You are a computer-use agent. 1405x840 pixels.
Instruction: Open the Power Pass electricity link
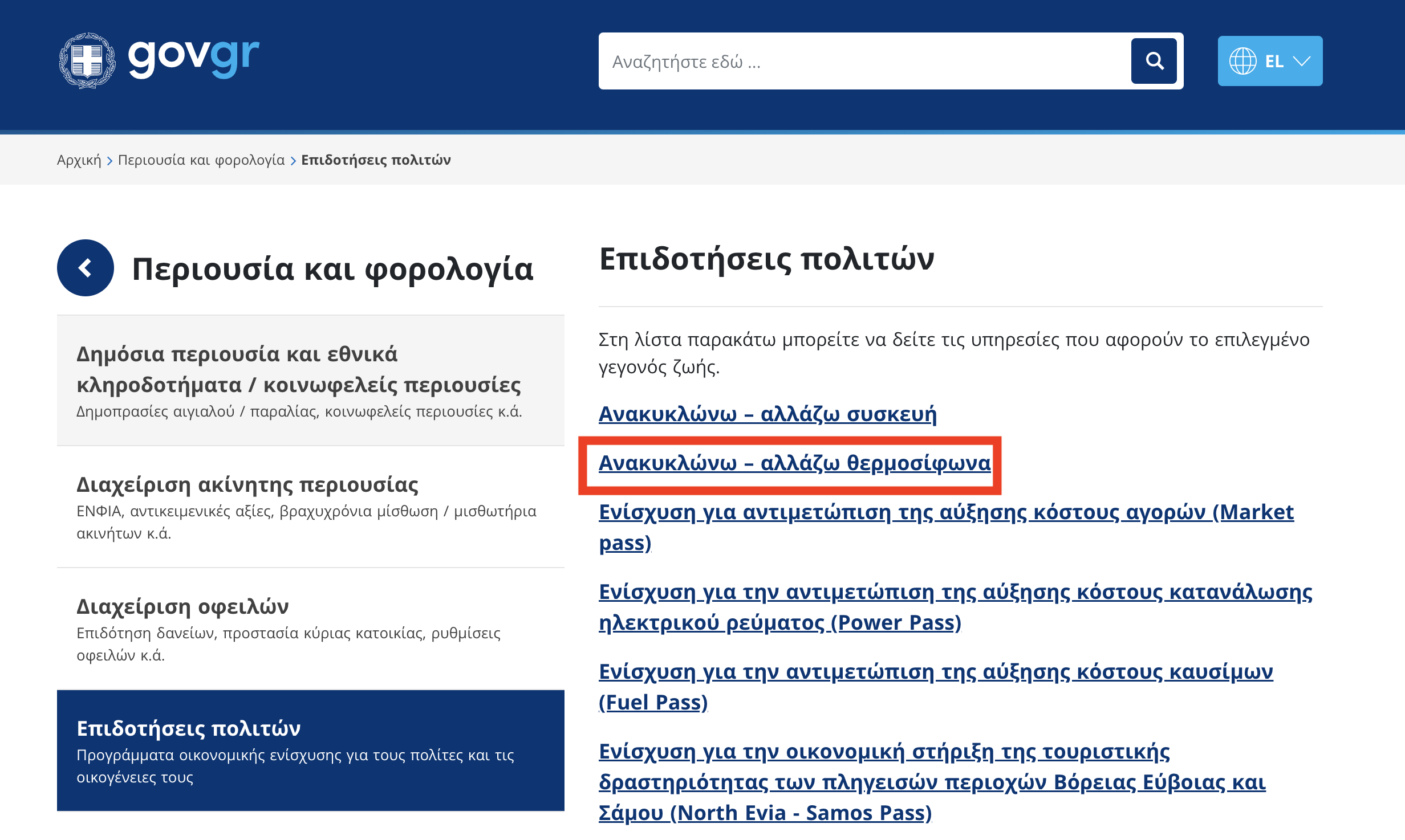tap(955, 593)
